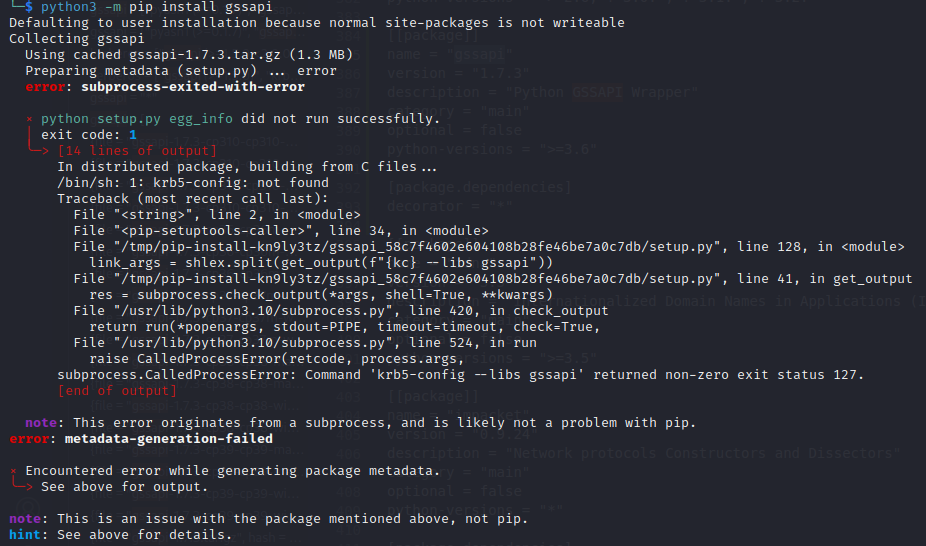Click the 'python3 -m pip install gssapi' command
The image size is (926, 546).
click(x=156, y=7)
